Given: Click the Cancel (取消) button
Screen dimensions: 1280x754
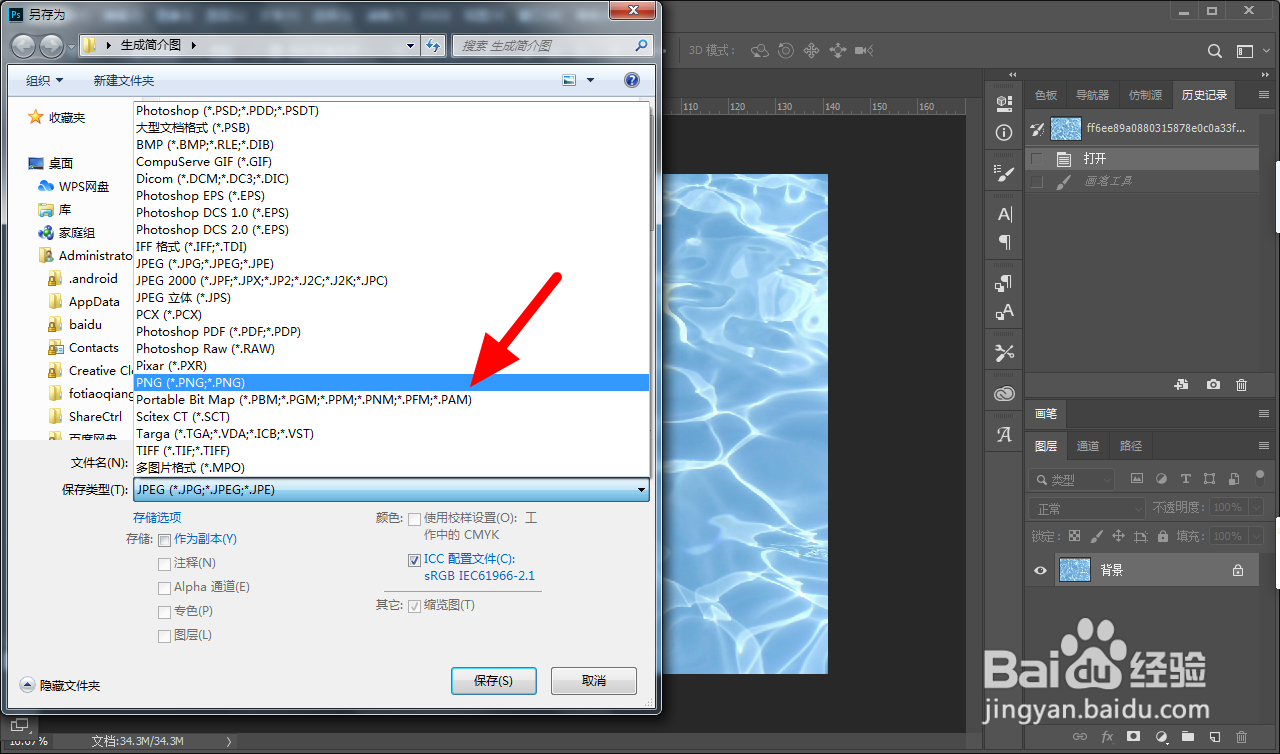Looking at the screenshot, I should (593, 681).
